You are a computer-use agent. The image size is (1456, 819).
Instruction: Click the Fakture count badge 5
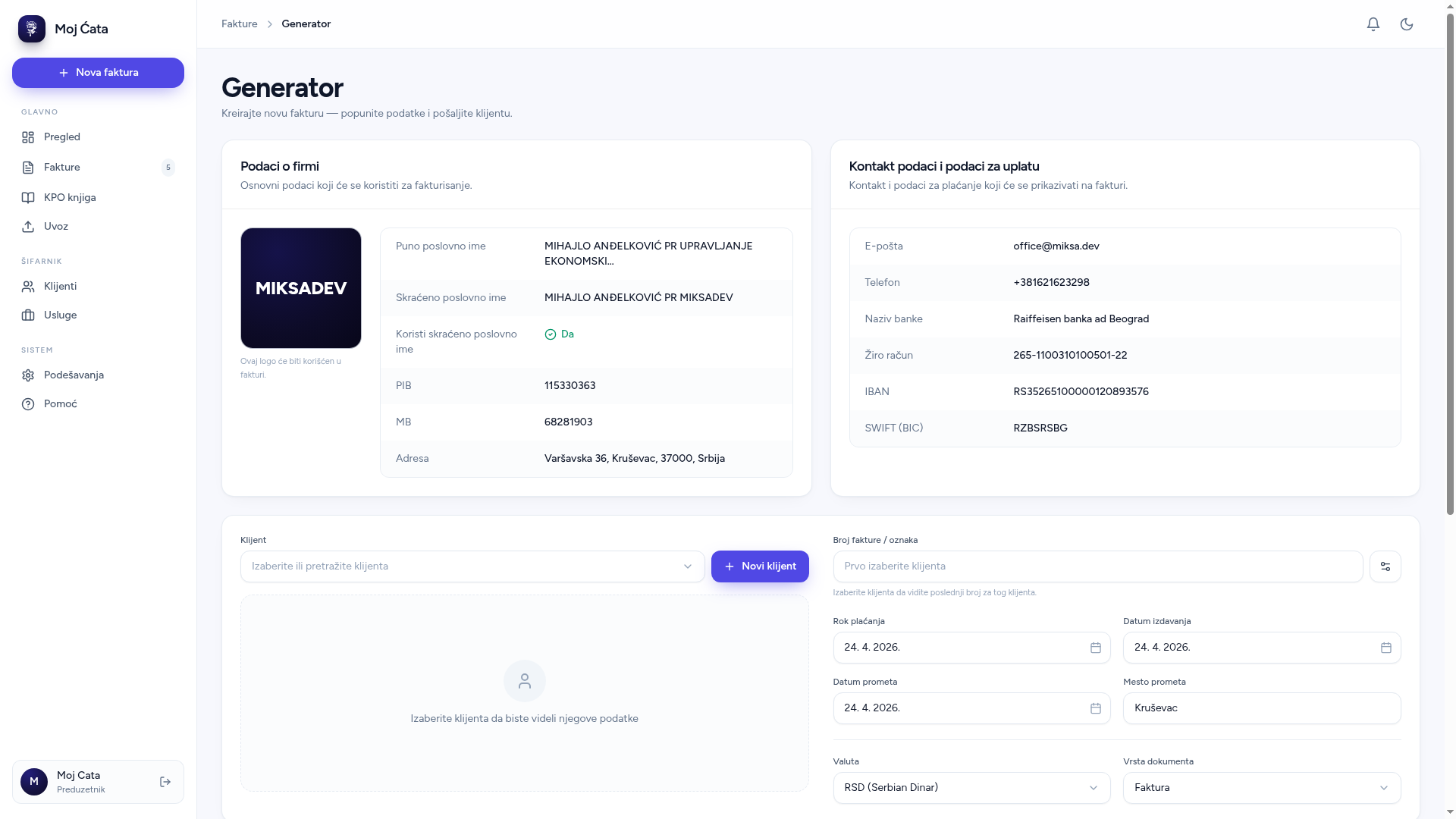[x=168, y=168]
